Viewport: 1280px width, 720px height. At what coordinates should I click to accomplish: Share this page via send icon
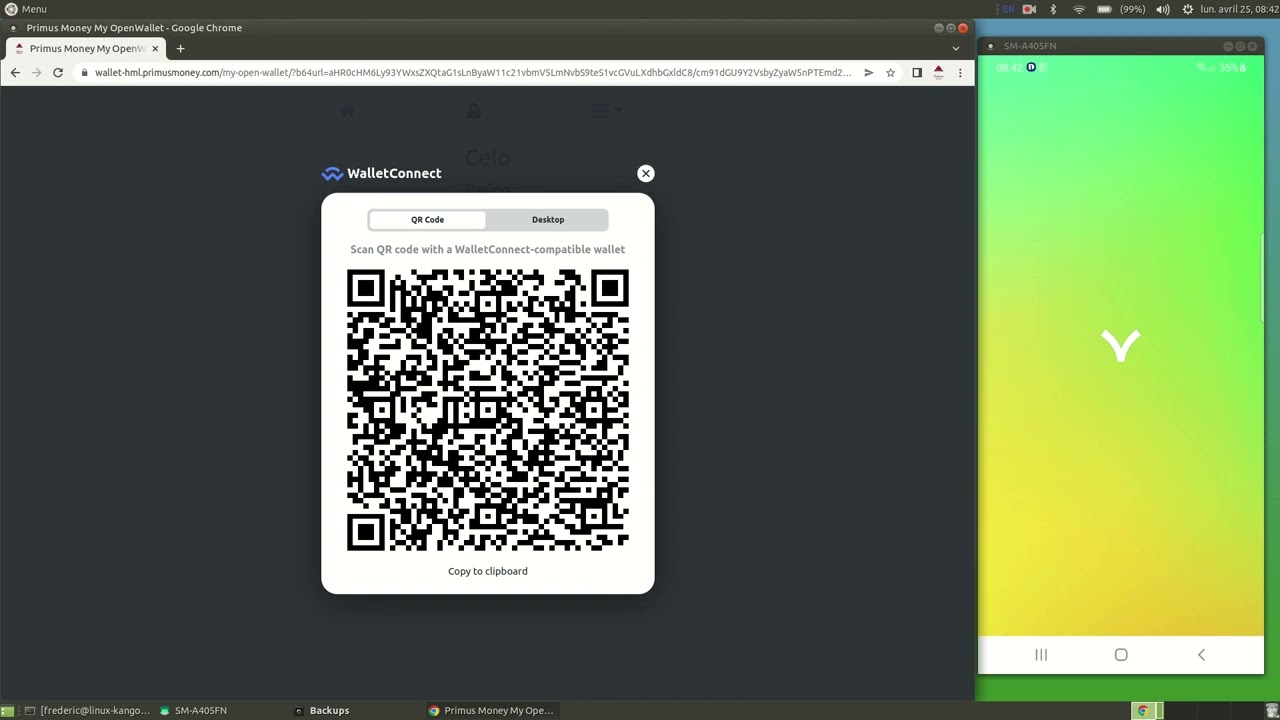[x=869, y=72]
